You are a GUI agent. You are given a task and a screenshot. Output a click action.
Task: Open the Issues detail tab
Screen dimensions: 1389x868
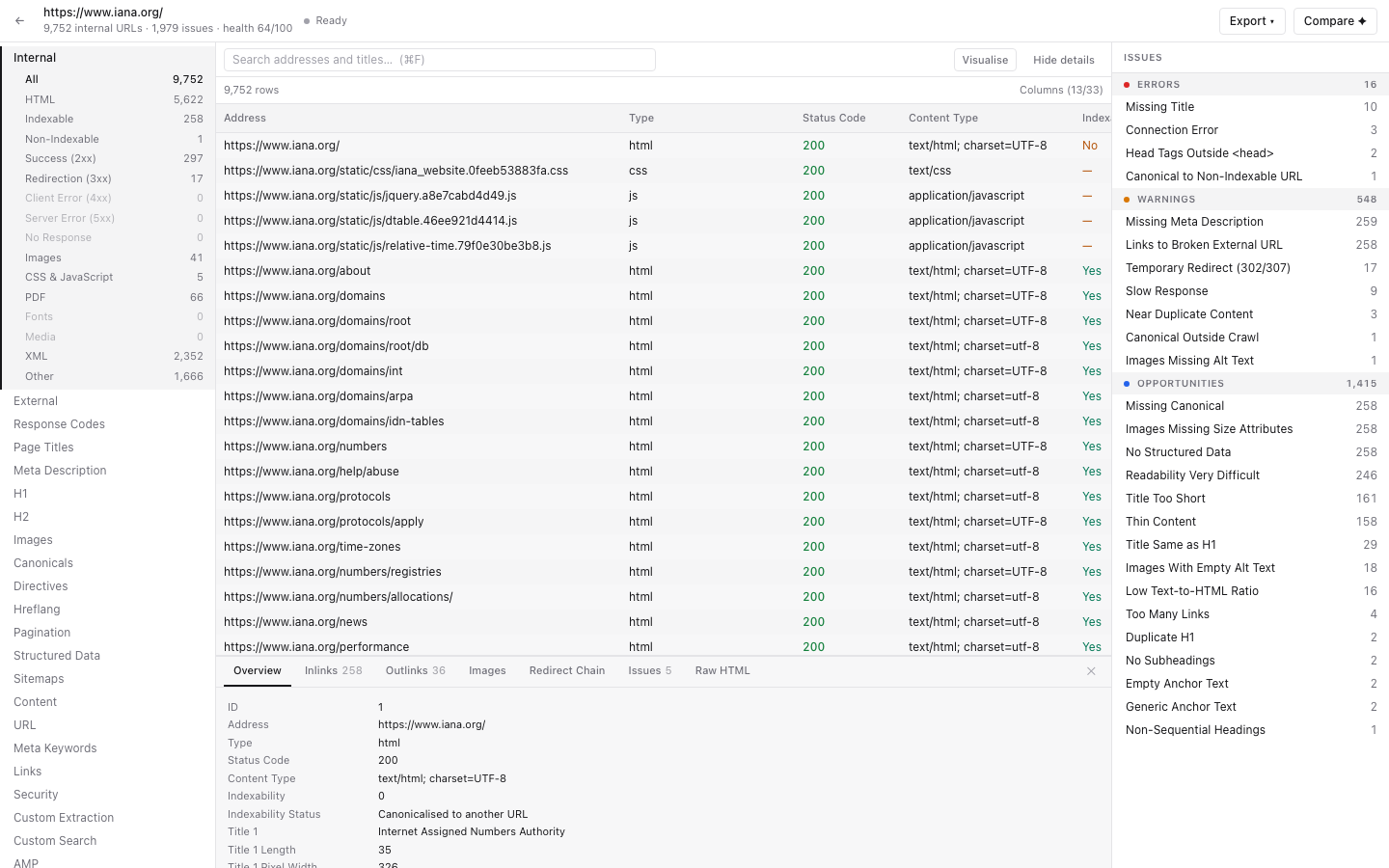coord(650,671)
